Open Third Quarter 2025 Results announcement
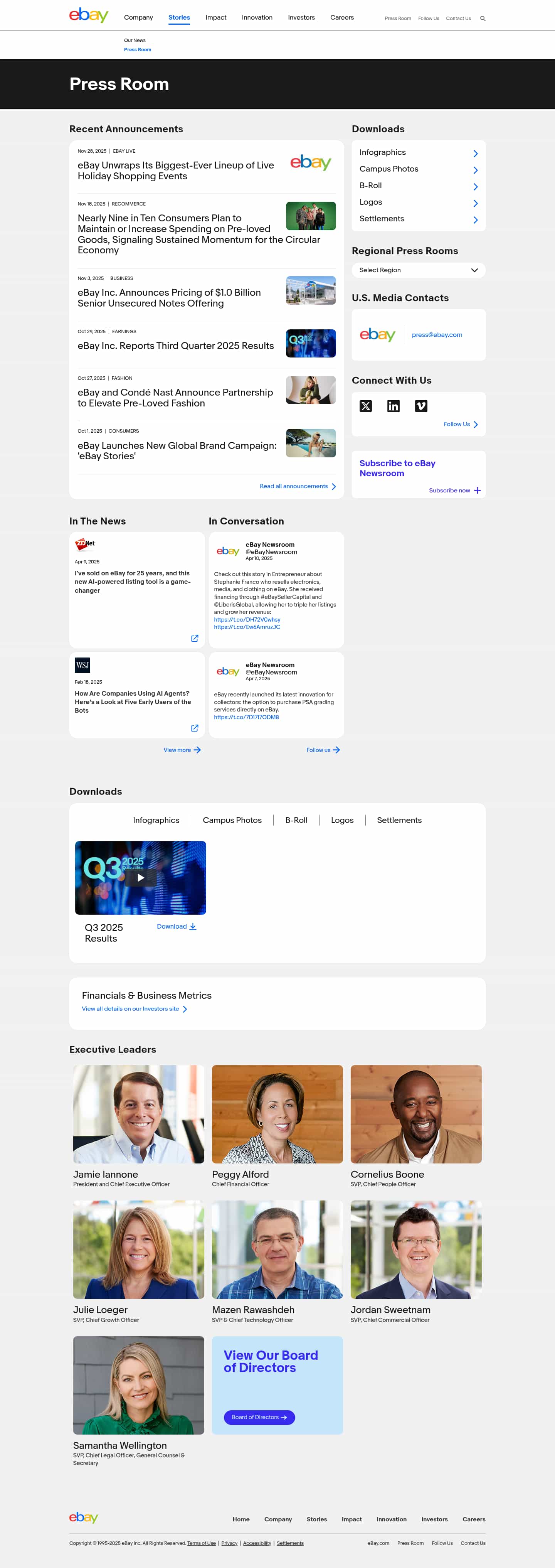This screenshot has height=1568, width=555. click(x=176, y=346)
